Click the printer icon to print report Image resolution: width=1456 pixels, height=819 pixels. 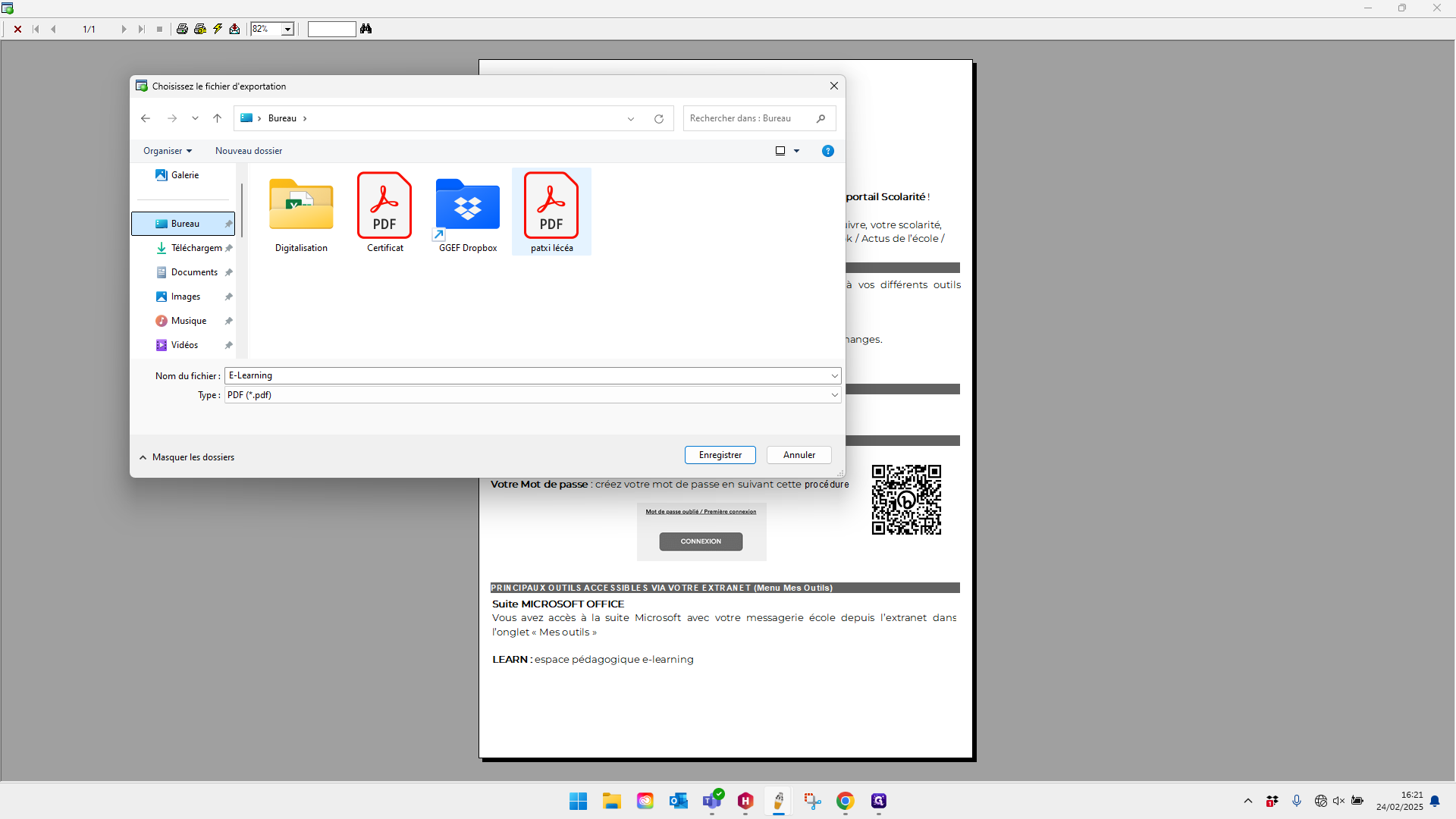(x=182, y=29)
